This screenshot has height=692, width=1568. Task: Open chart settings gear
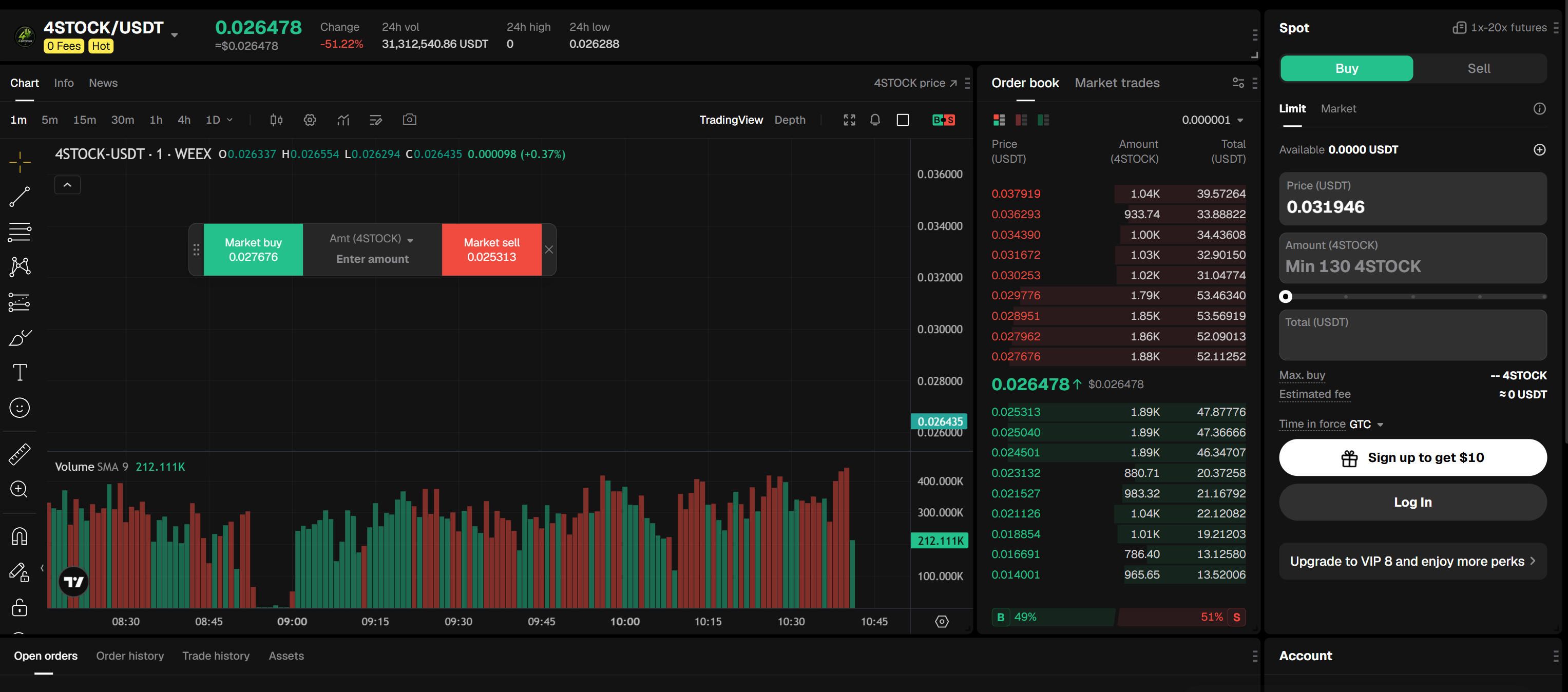click(310, 120)
